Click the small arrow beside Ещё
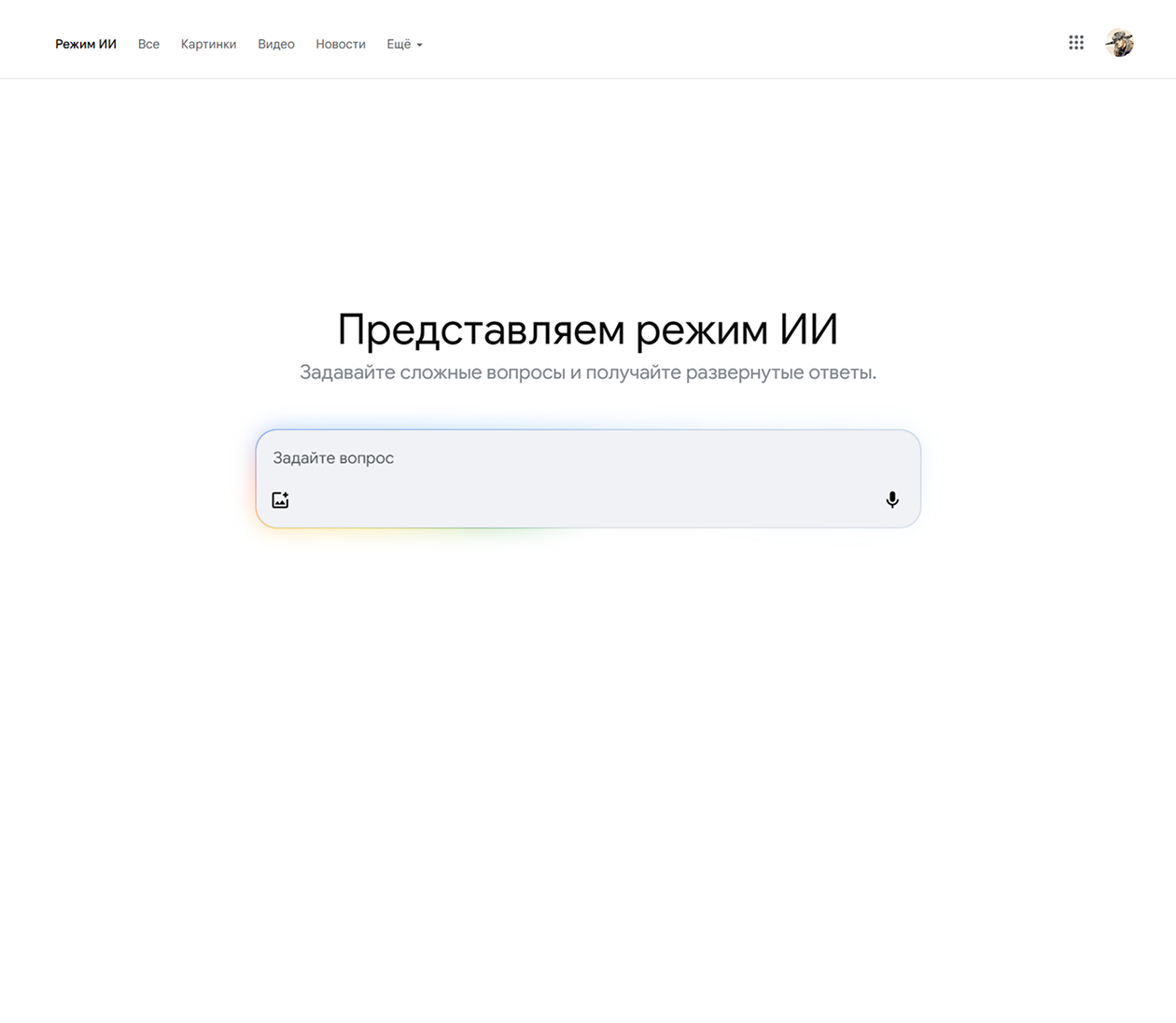Viewport: 1176px width, 1023px height. pos(420,45)
